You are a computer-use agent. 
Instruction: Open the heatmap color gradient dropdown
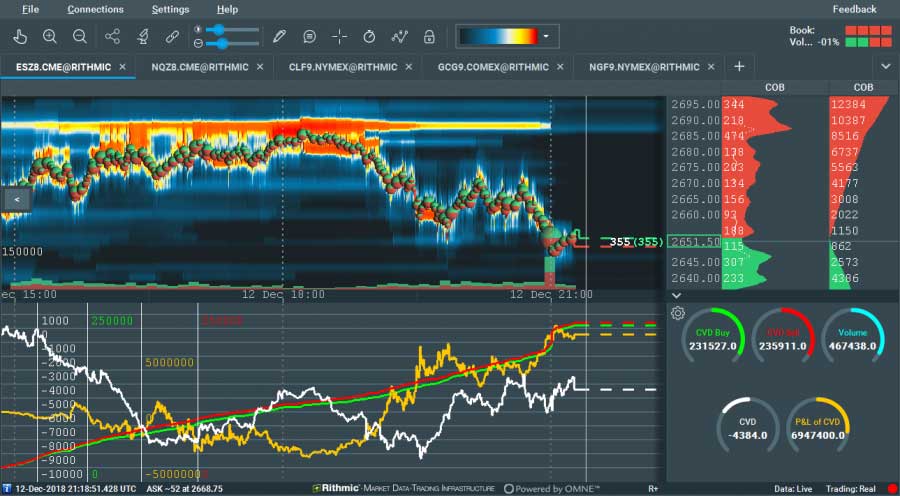[546, 37]
